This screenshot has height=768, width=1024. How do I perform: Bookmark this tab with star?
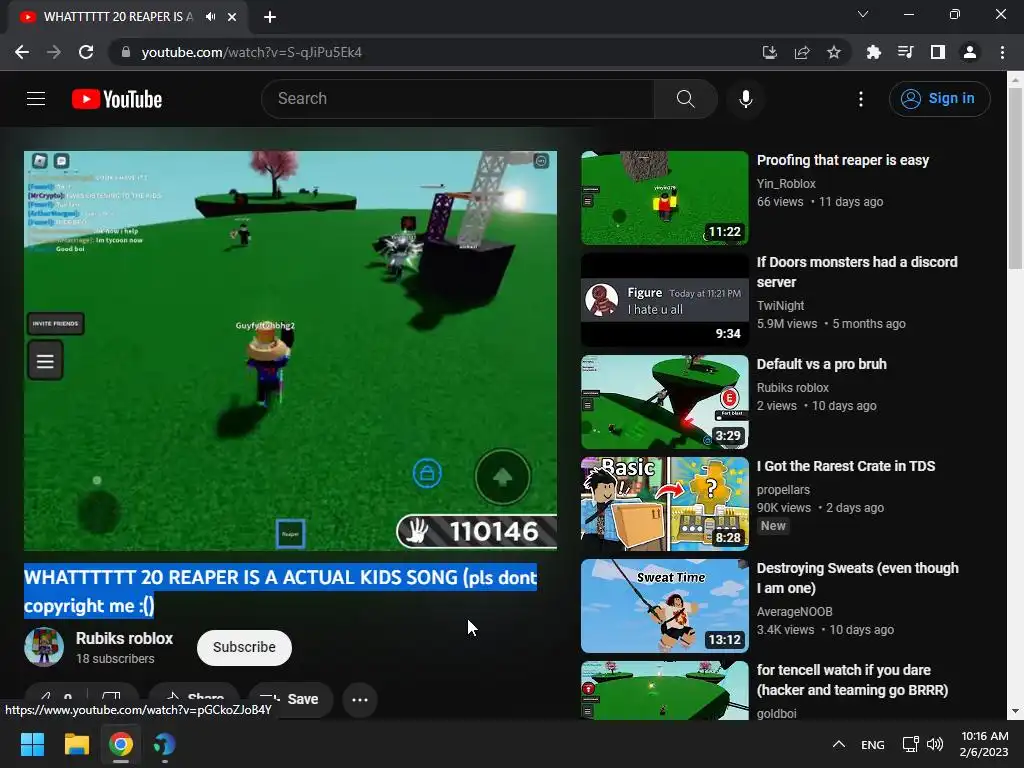click(x=834, y=52)
